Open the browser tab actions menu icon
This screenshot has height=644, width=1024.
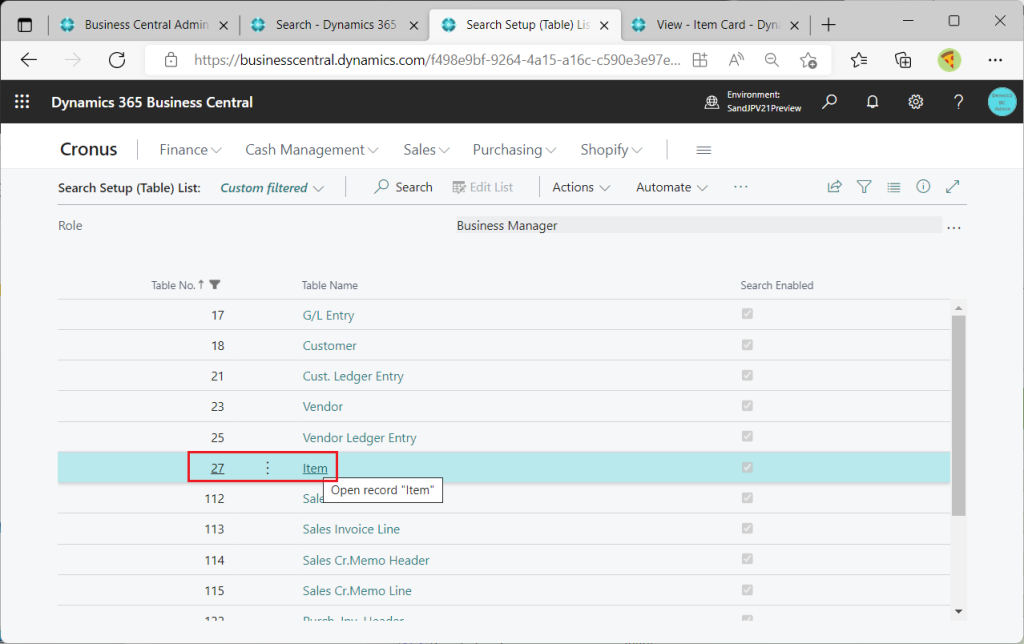click(25, 25)
